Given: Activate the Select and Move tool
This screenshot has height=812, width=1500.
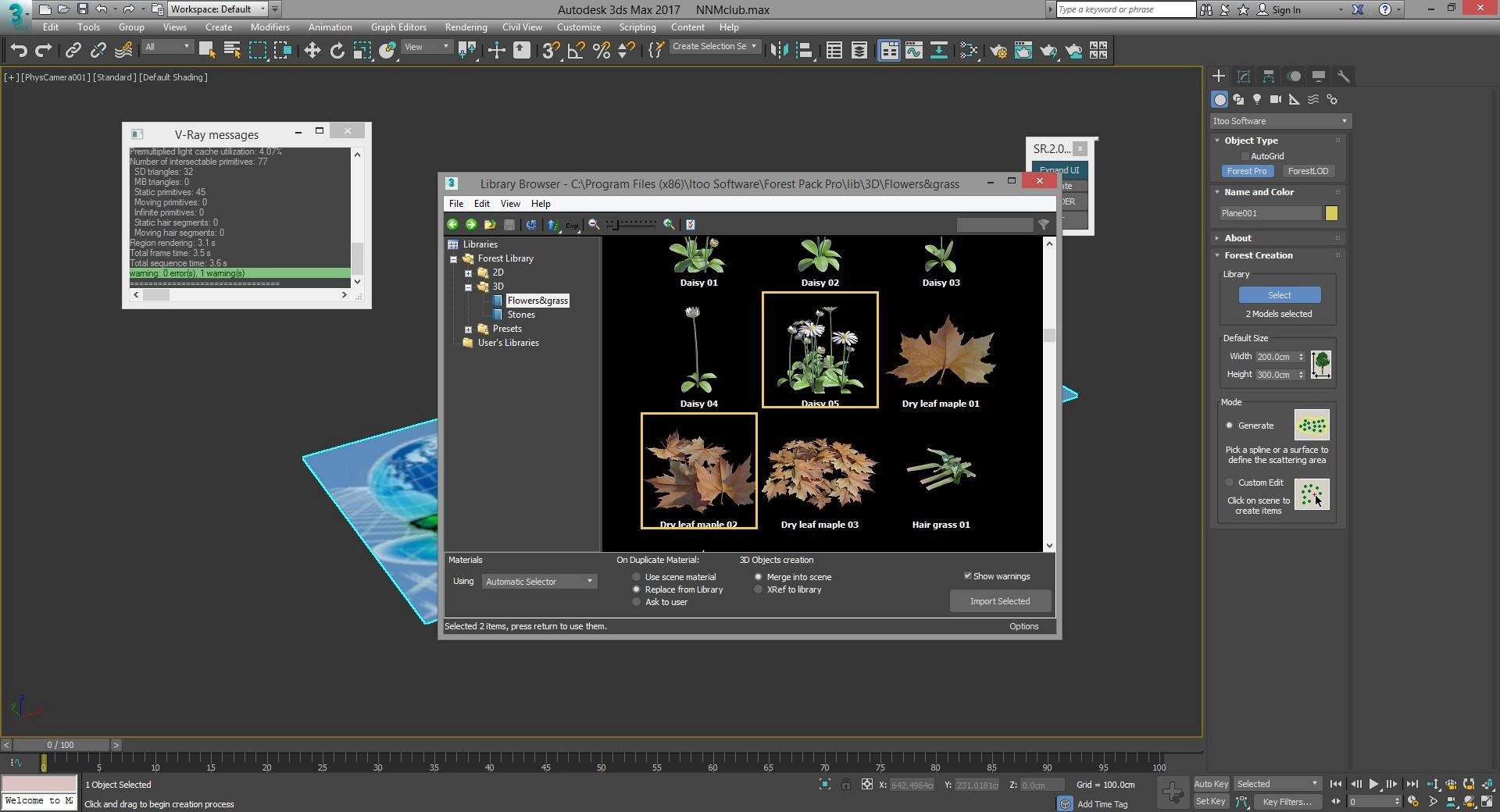Looking at the screenshot, I should [312, 51].
